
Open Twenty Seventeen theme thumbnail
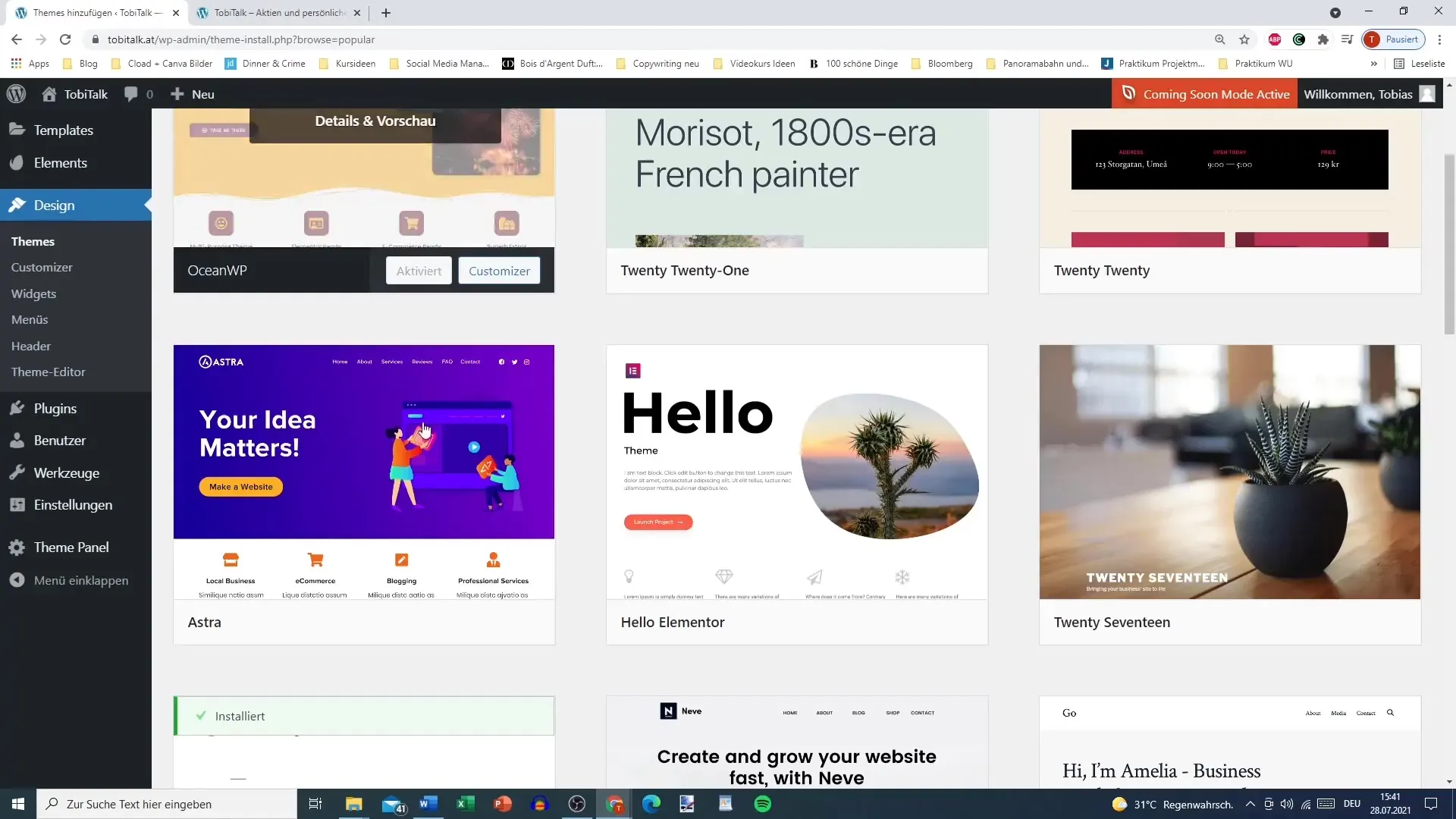[x=1230, y=472]
